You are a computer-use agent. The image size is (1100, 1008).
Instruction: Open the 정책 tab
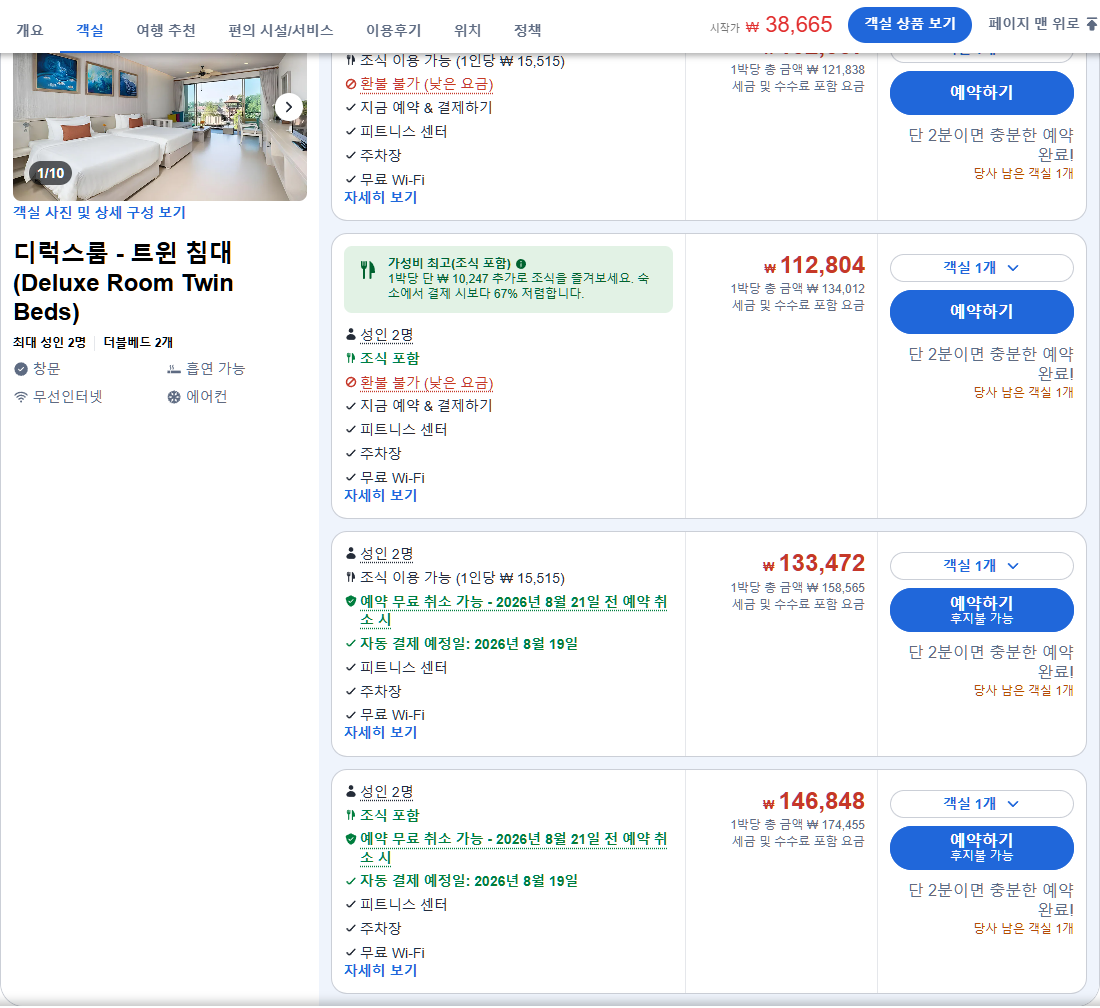(x=528, y=30)
